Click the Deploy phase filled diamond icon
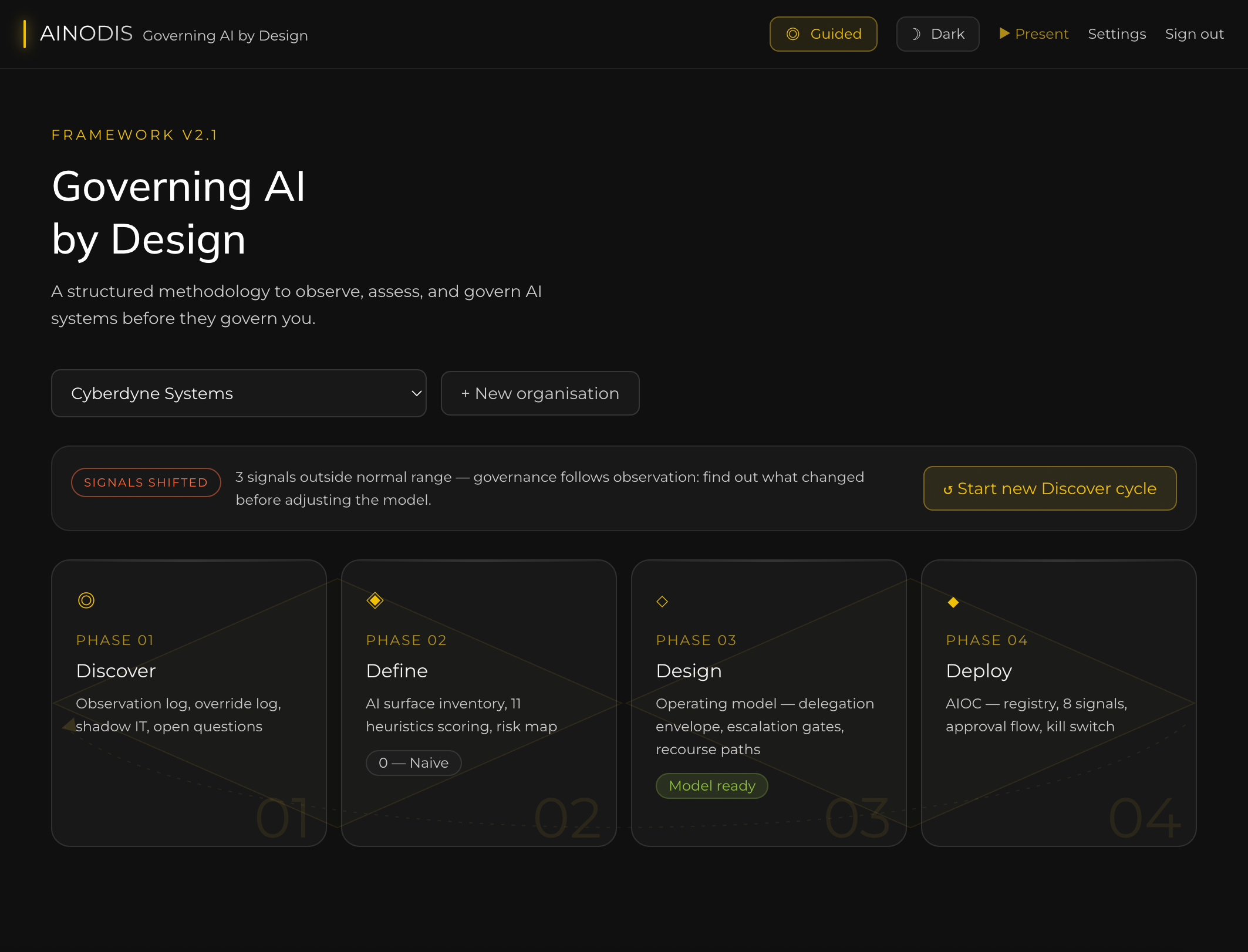The height and width of the screenshot is (952, 1248). [x=953, y=602]
